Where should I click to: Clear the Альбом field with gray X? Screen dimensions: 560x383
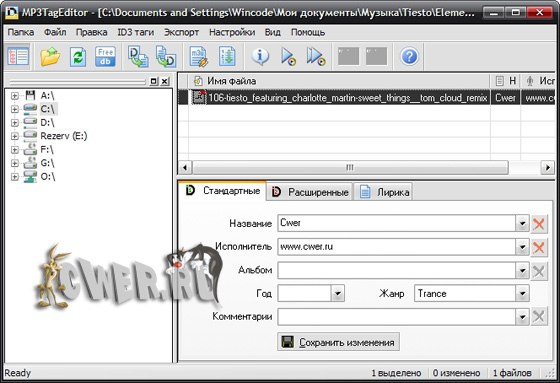point(539,271)
